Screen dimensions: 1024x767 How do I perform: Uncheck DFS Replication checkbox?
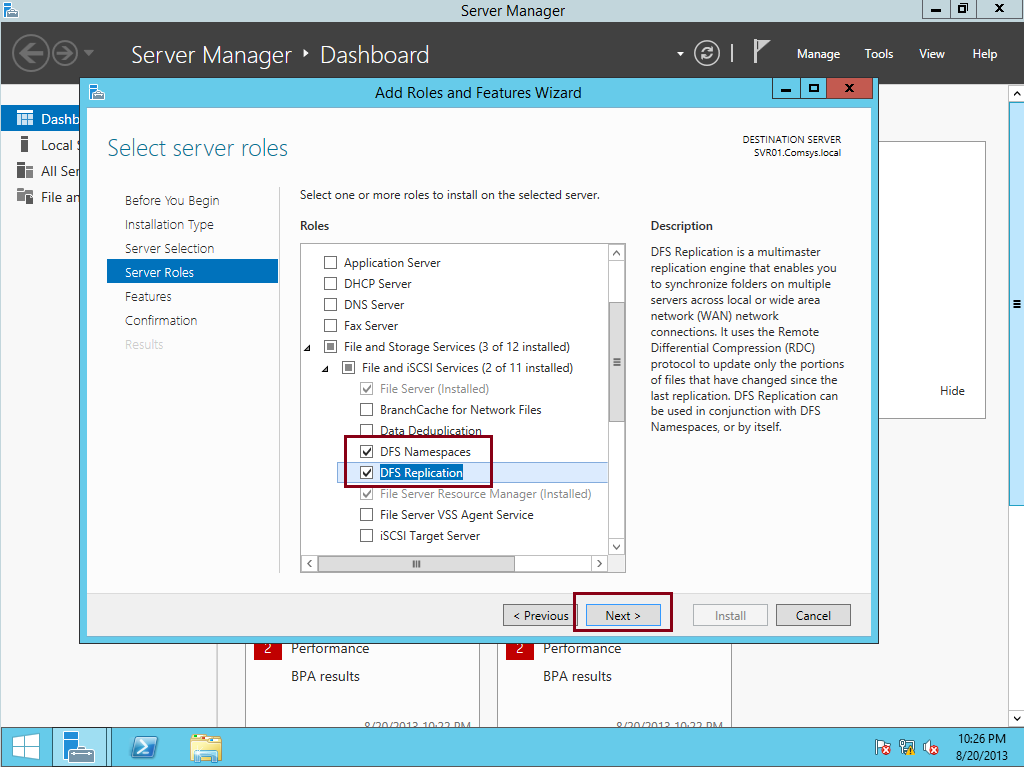[366, 472]
